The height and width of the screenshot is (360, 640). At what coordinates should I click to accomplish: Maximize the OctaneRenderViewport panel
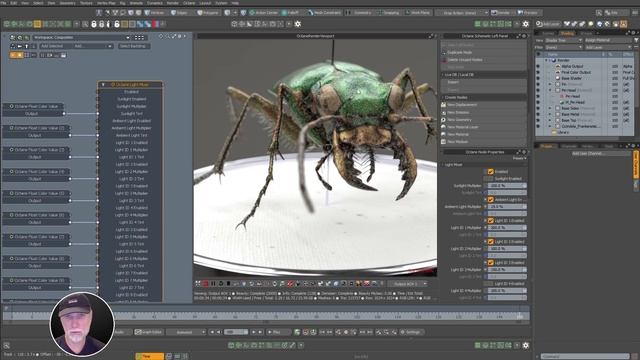tap(431, 36)
